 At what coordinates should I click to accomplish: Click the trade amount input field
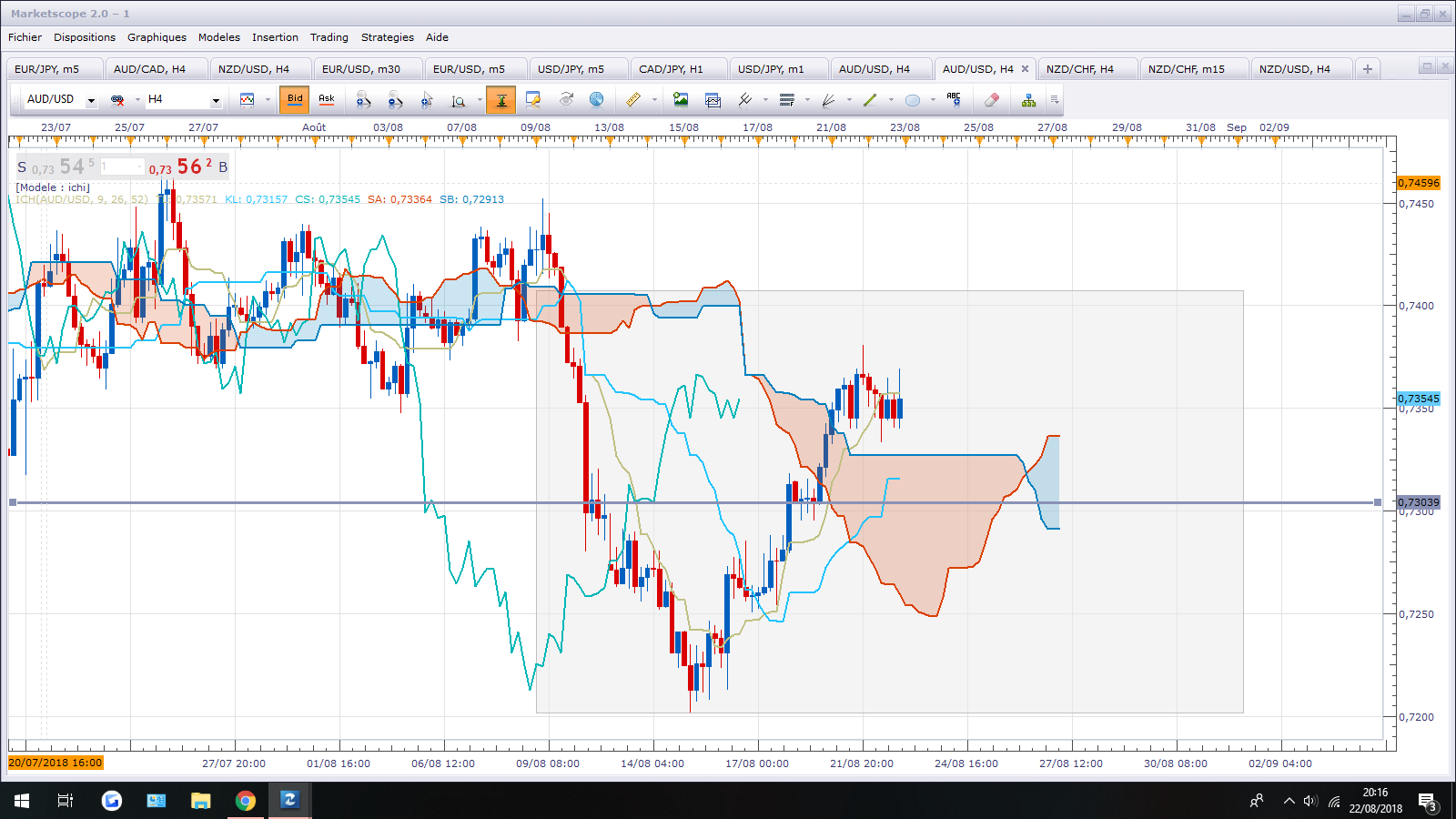[122, 167]
